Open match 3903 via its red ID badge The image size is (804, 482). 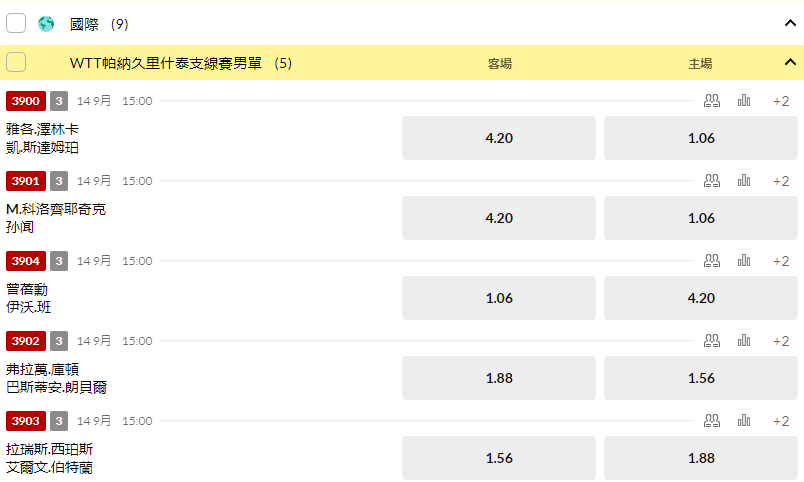pyautogui.click(x=24, y=421)
